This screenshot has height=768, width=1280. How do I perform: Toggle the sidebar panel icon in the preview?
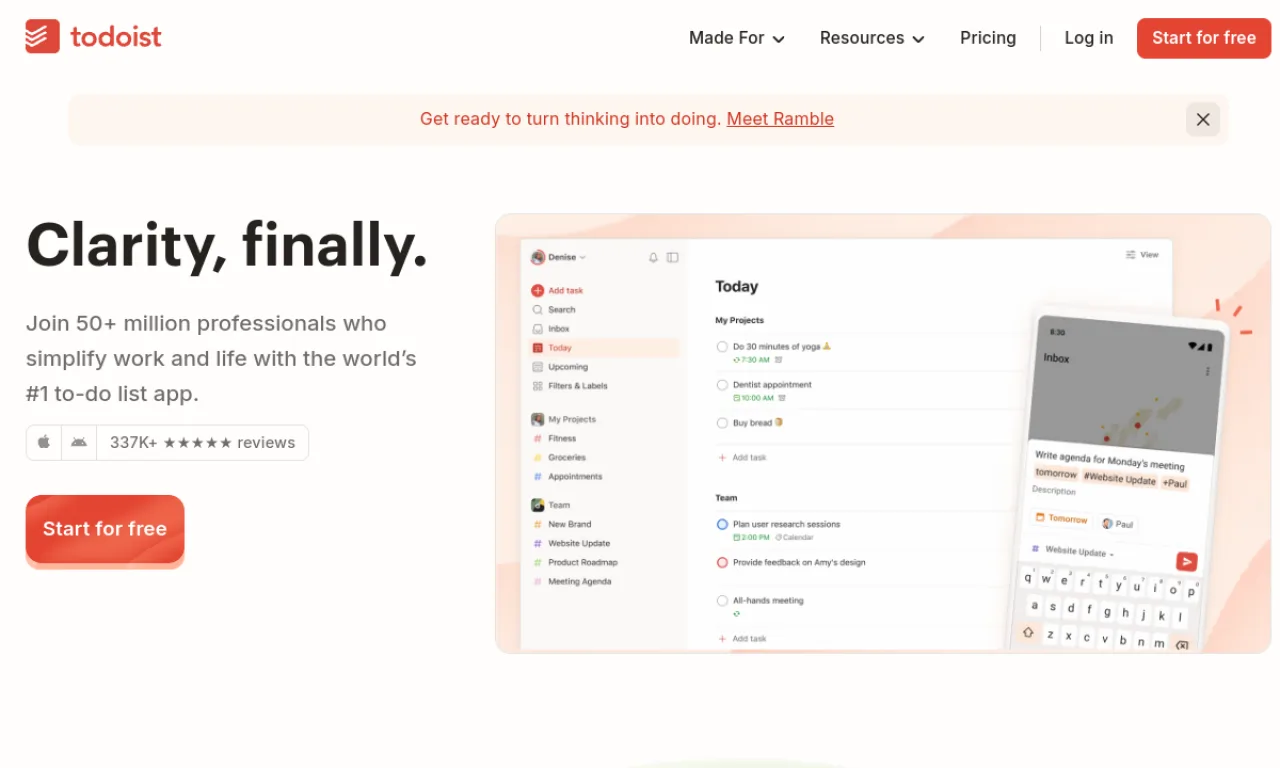tap(673, 257)
